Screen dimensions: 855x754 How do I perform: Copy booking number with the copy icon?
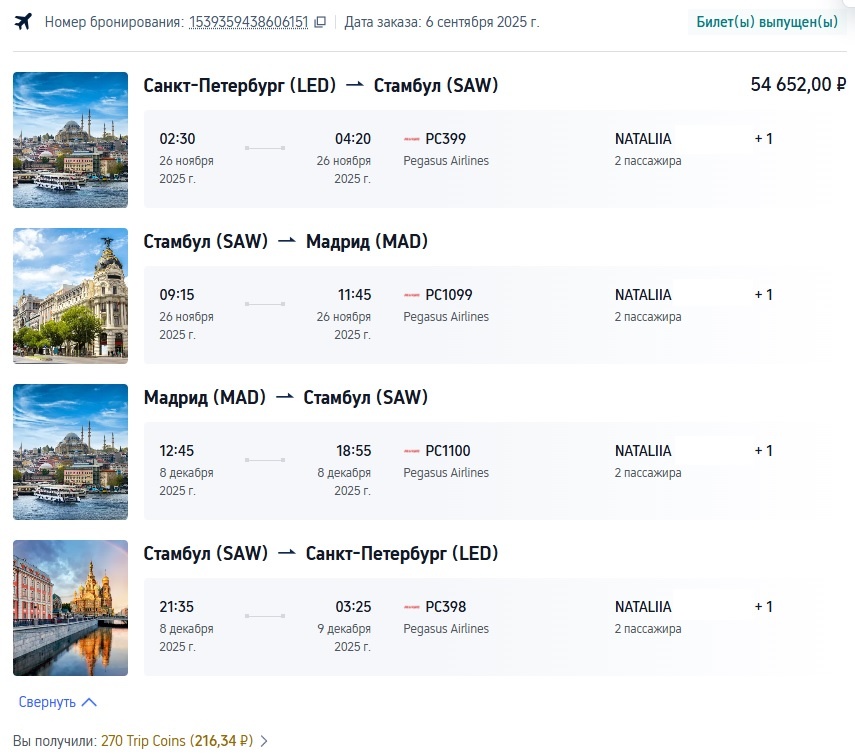coord(321,22)
